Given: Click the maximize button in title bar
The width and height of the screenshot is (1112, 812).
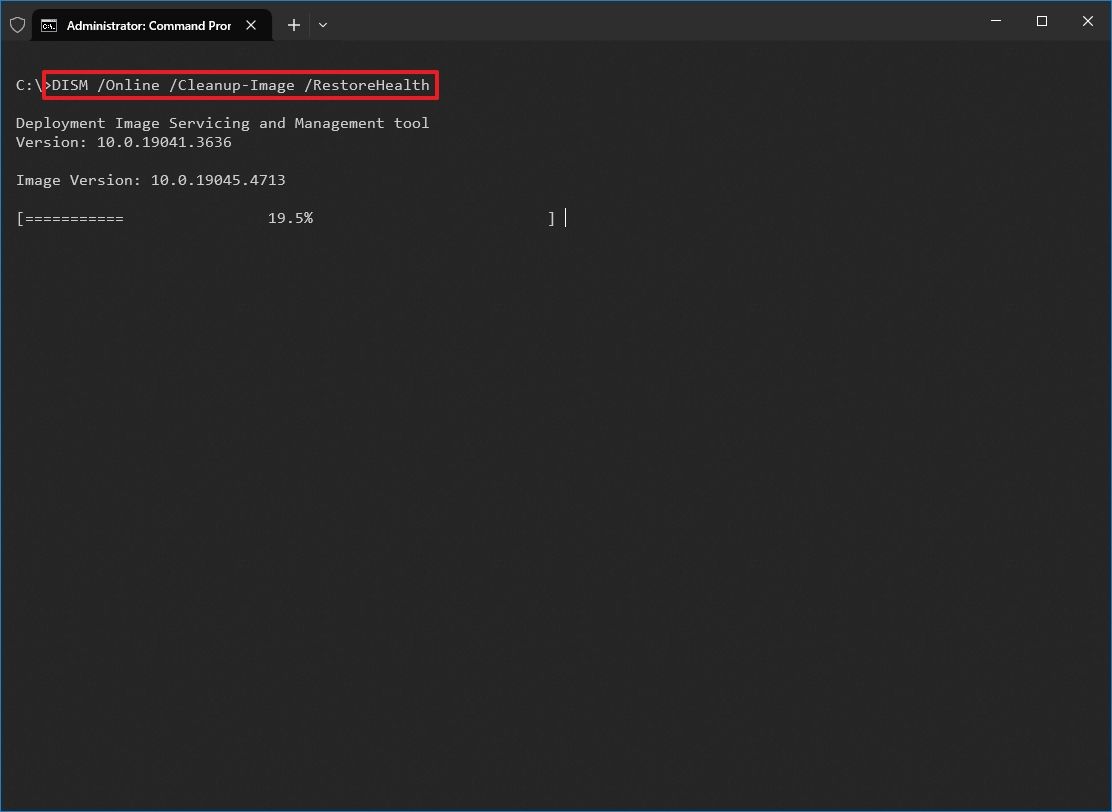Looking at the screenshot, I should (x=1042, y=21).
